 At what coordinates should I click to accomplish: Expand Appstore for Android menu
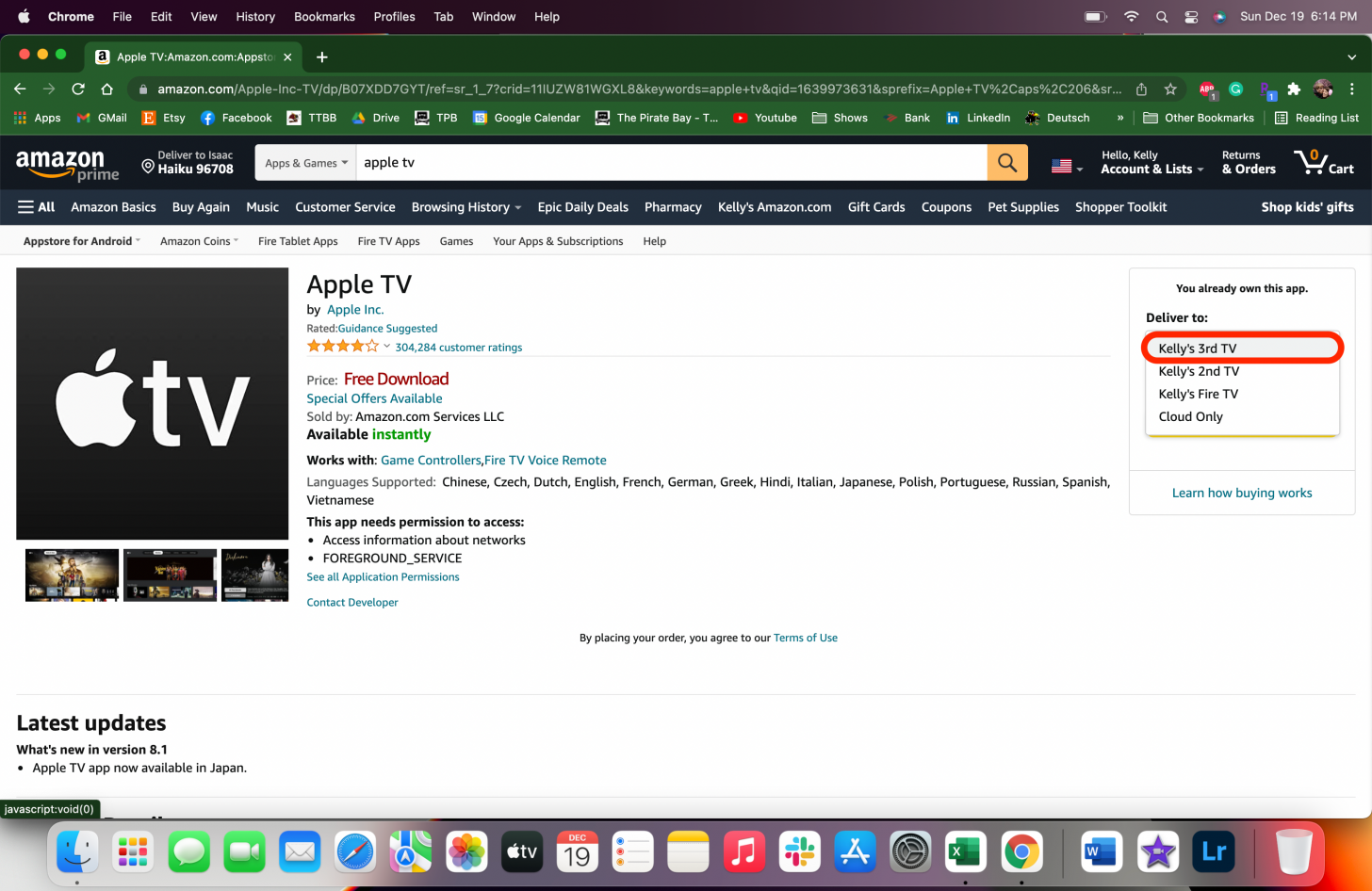tap(82, 241)
